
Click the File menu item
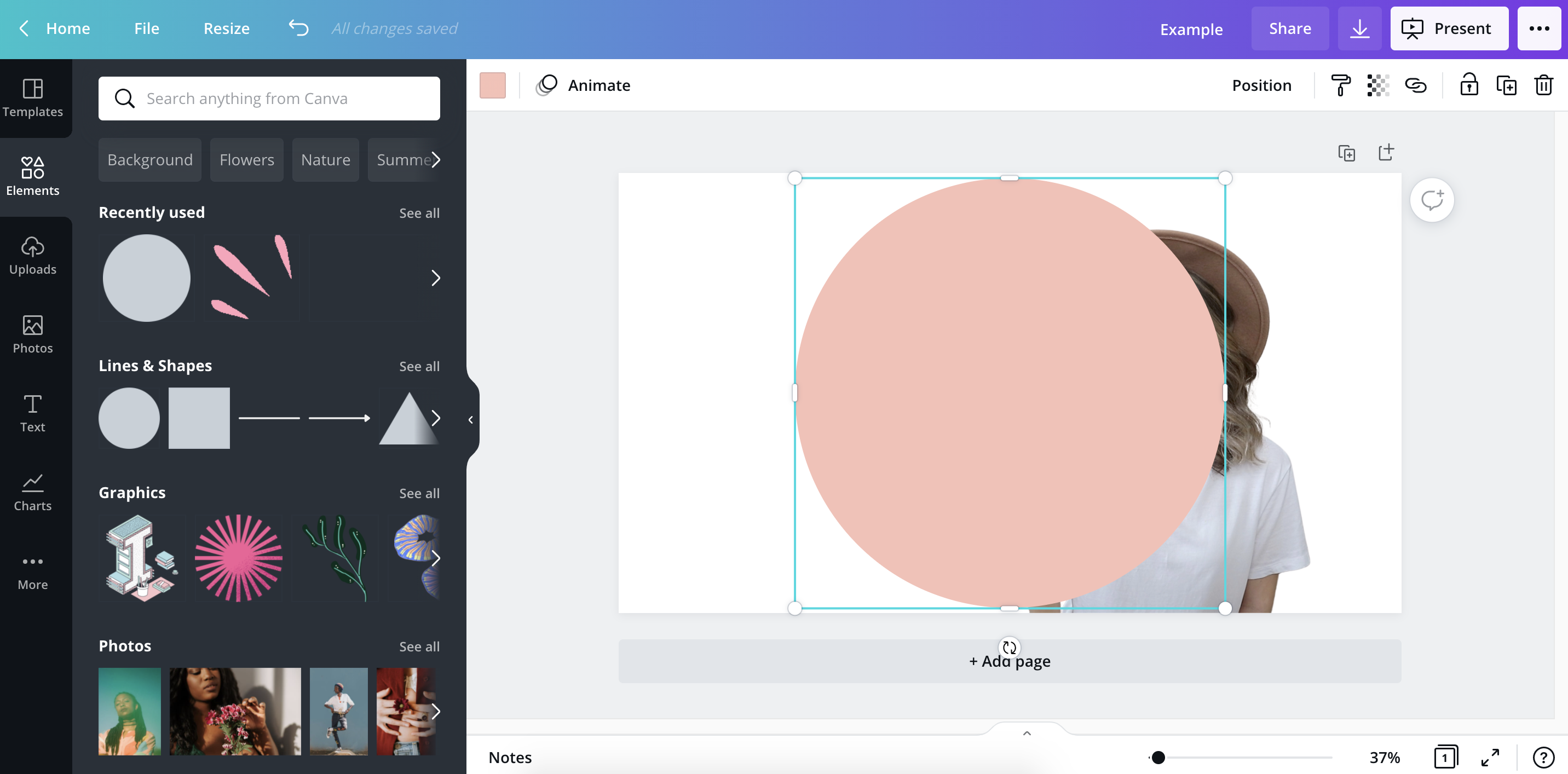[147, 27]
